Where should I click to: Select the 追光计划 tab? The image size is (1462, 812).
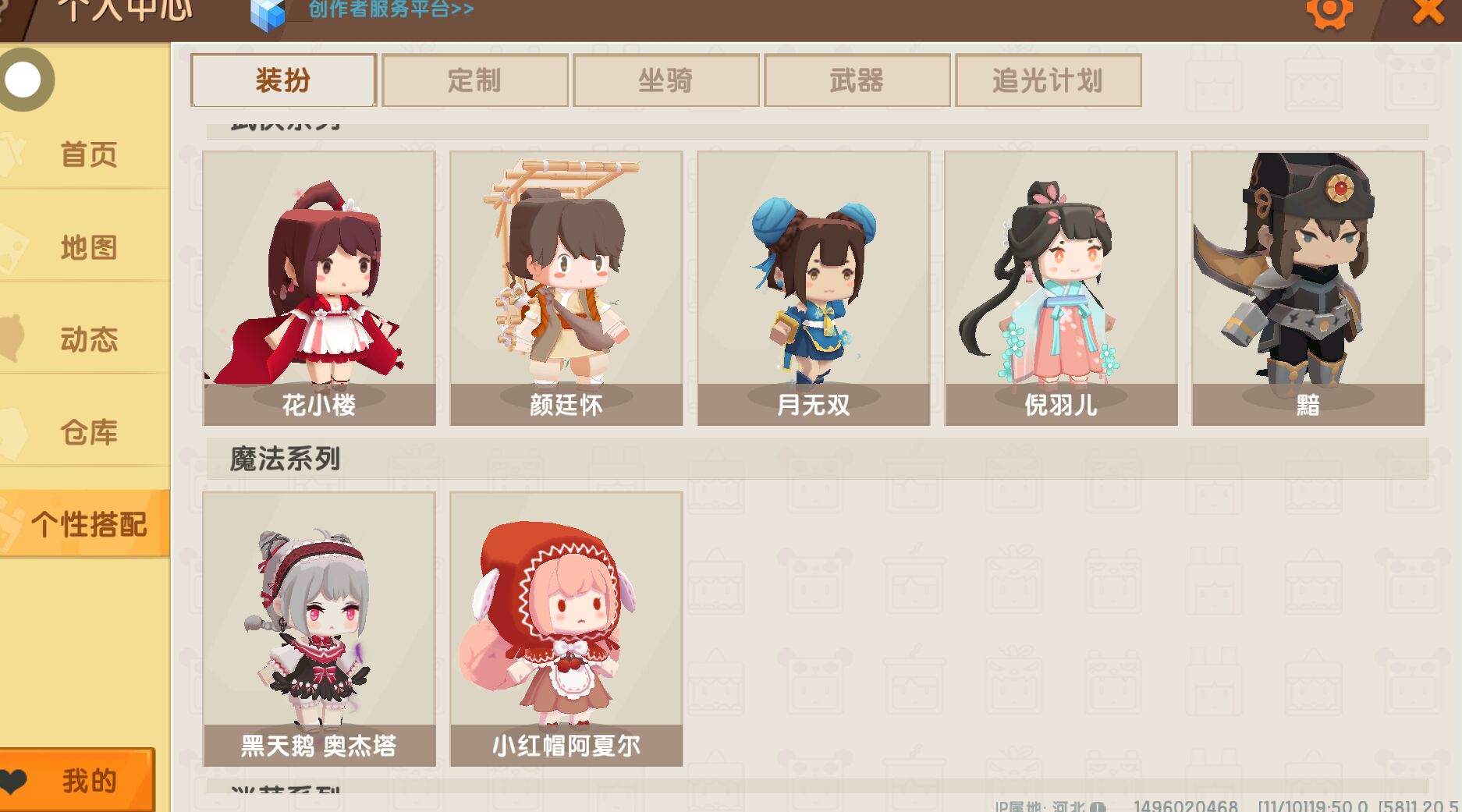1048,80
